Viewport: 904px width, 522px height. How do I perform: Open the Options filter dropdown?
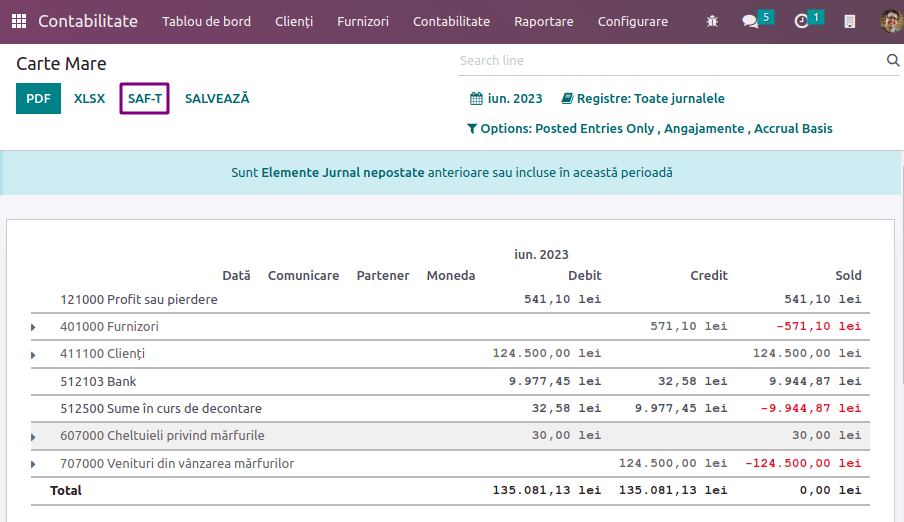click(649, 129)
